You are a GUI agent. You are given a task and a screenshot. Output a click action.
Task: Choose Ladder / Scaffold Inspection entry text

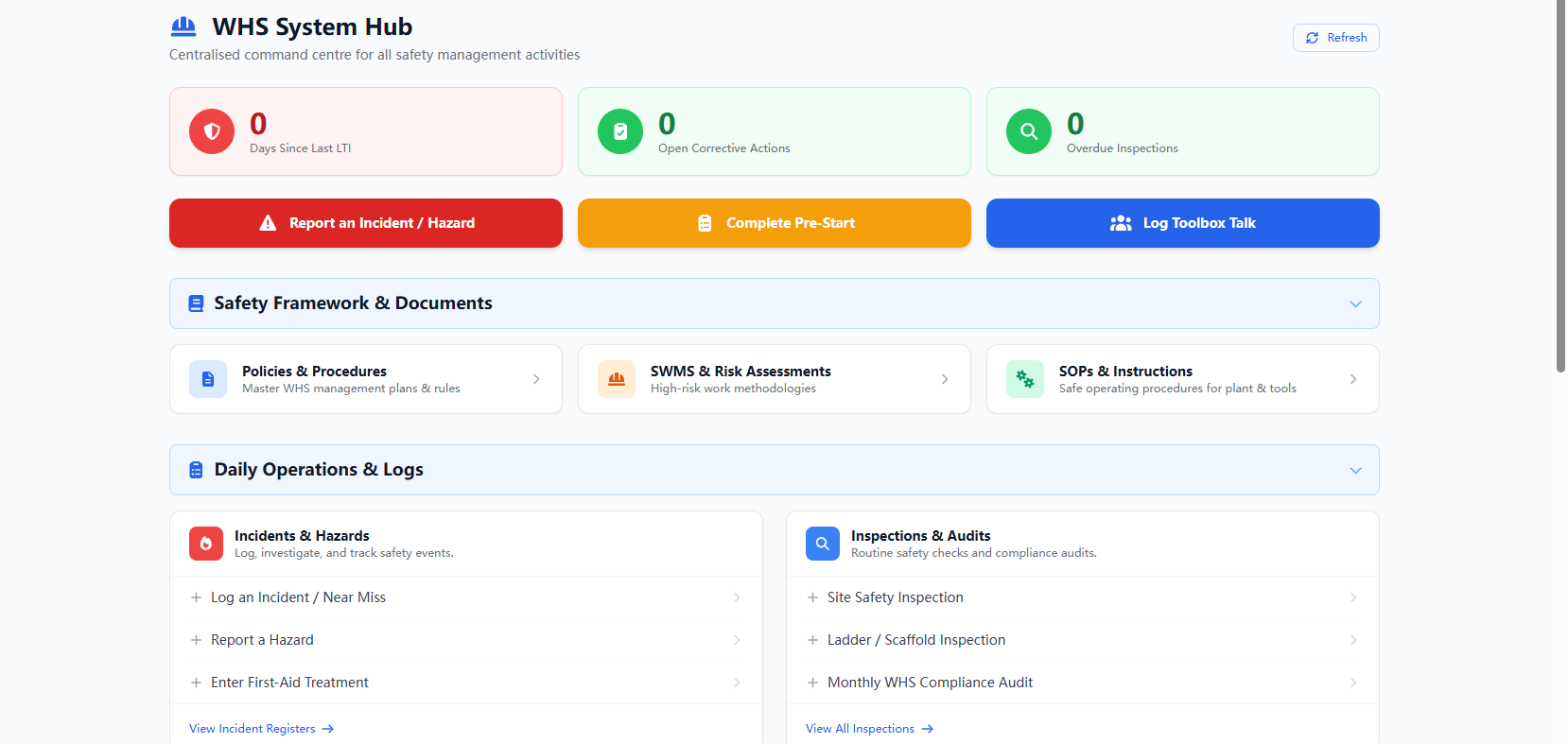pyautogui.click(x=916, y=640)
